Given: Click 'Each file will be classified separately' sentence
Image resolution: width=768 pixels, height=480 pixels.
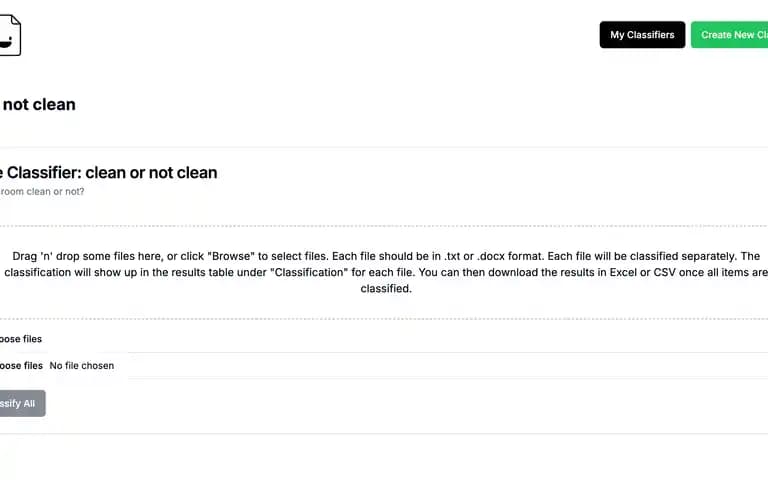Looking at the screenshot, I should (642, 256).
